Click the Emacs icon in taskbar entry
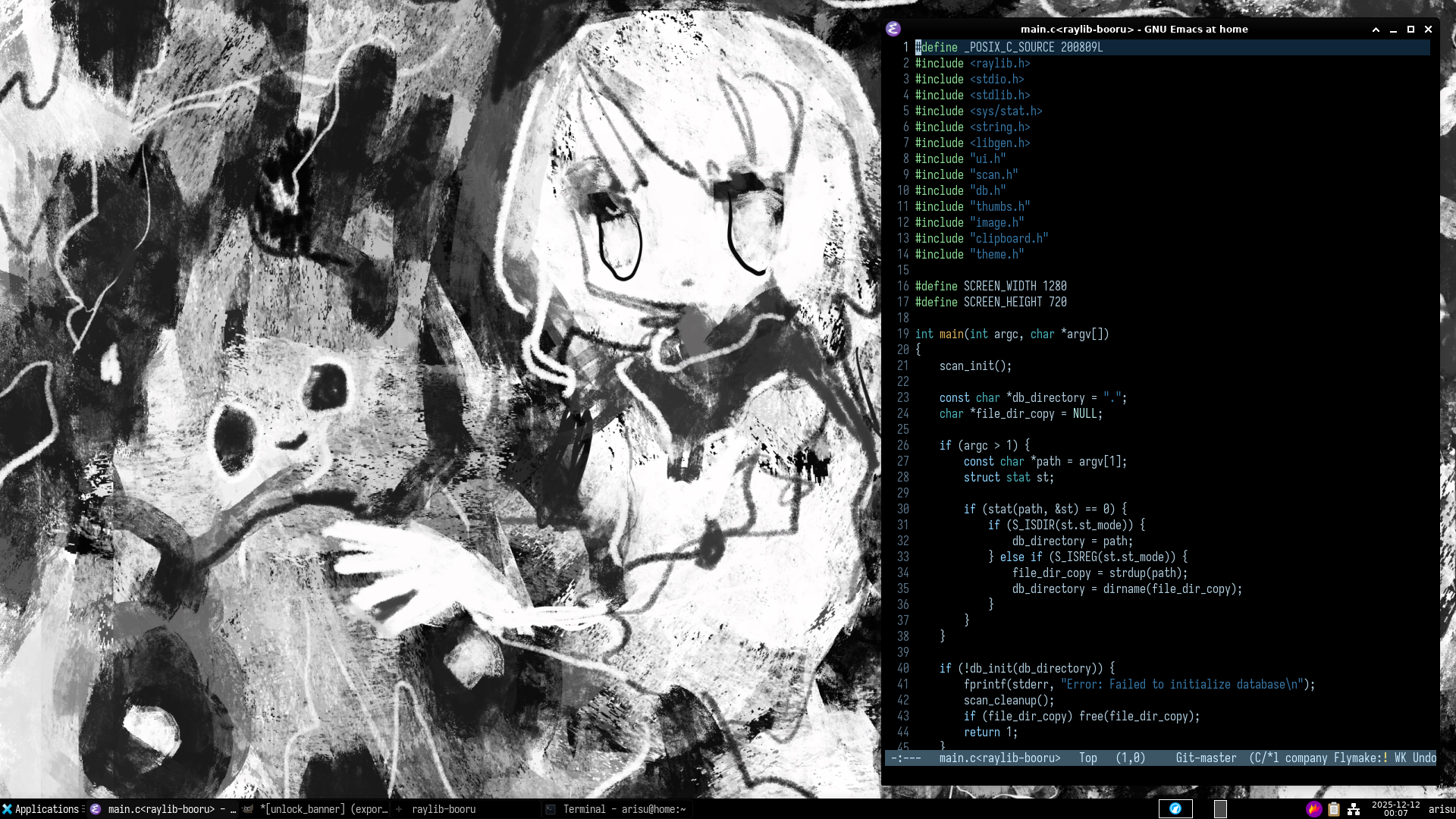This screenshot has height=819, width=1456. (x=96, y=809)
